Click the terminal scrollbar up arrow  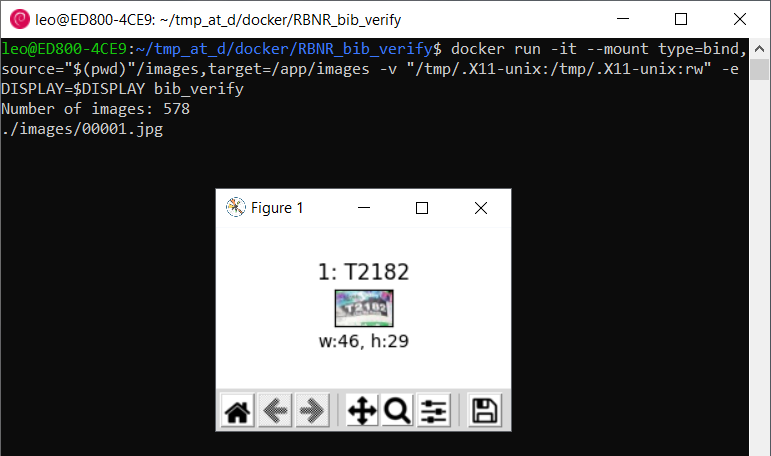pos(760,49)
